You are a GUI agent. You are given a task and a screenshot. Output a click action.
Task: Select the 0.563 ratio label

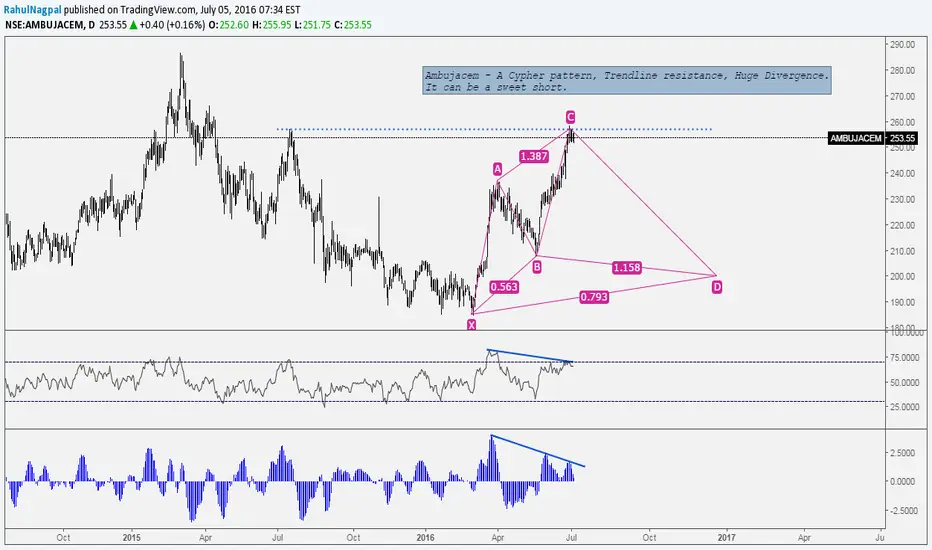[504, 287]
